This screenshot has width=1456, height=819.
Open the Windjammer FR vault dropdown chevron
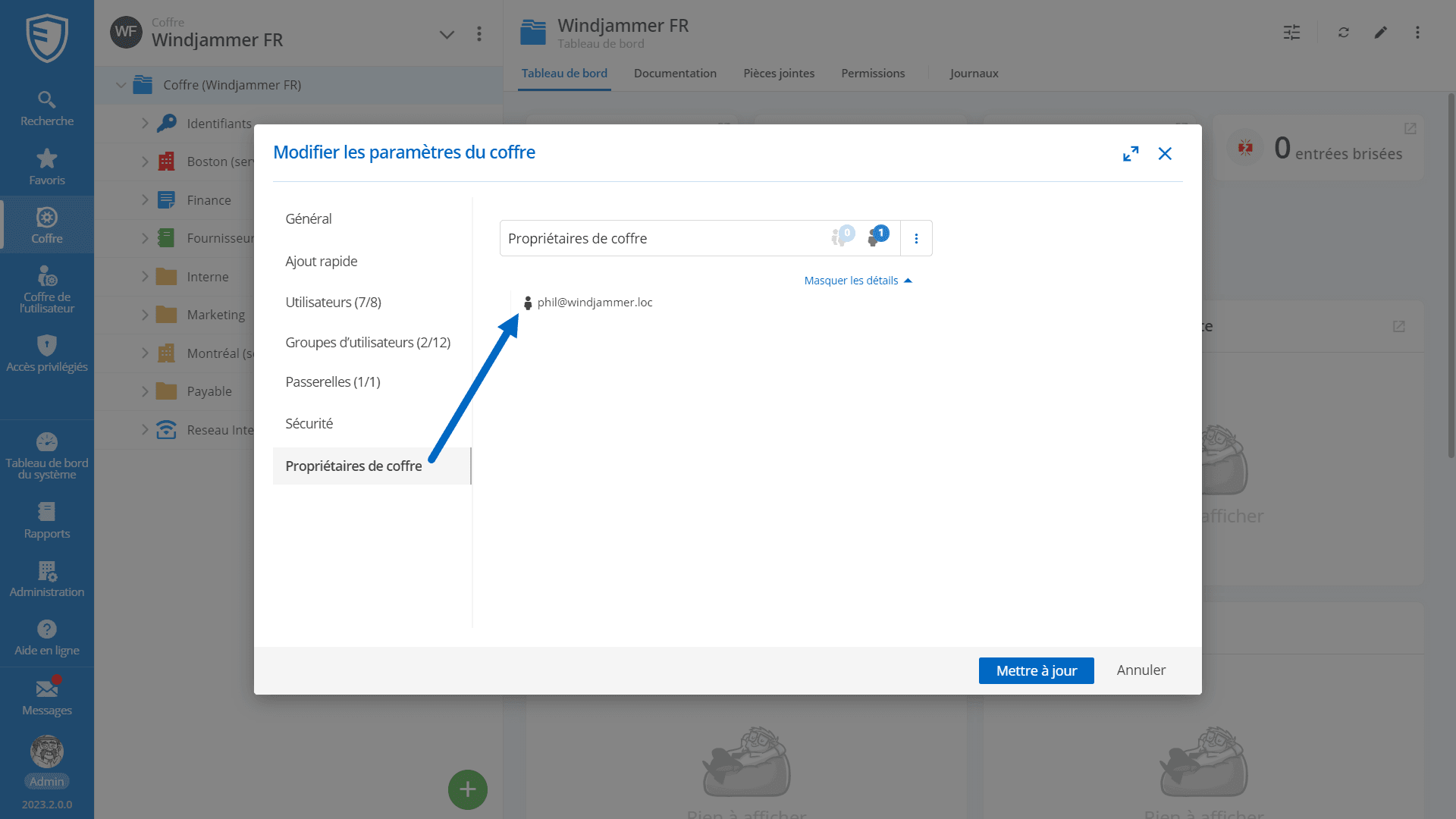point(447,34)
